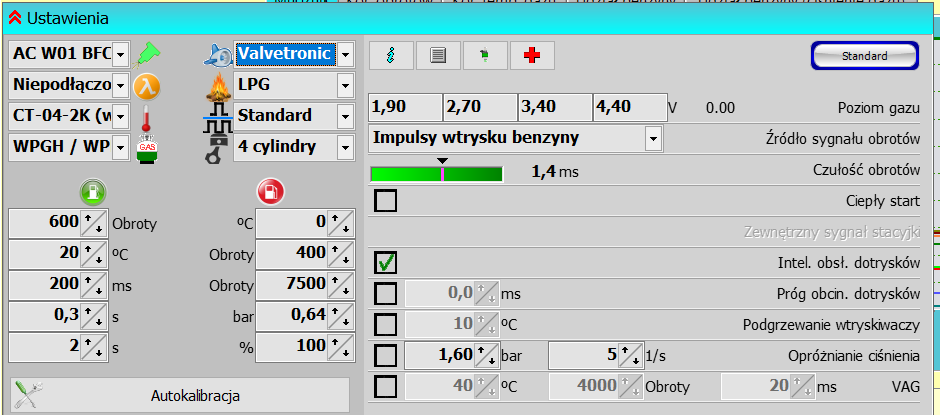Click the 1,90 gas level field

tap(405, 108)
